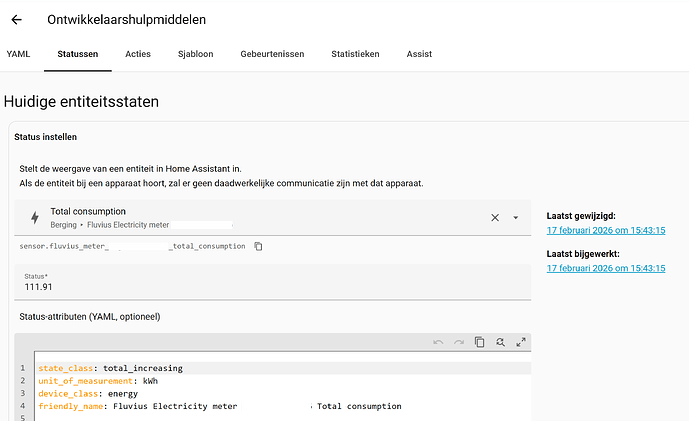Copy the YAML editor contents
Viewport: 689px width, 421px height.
click(479, 342)
